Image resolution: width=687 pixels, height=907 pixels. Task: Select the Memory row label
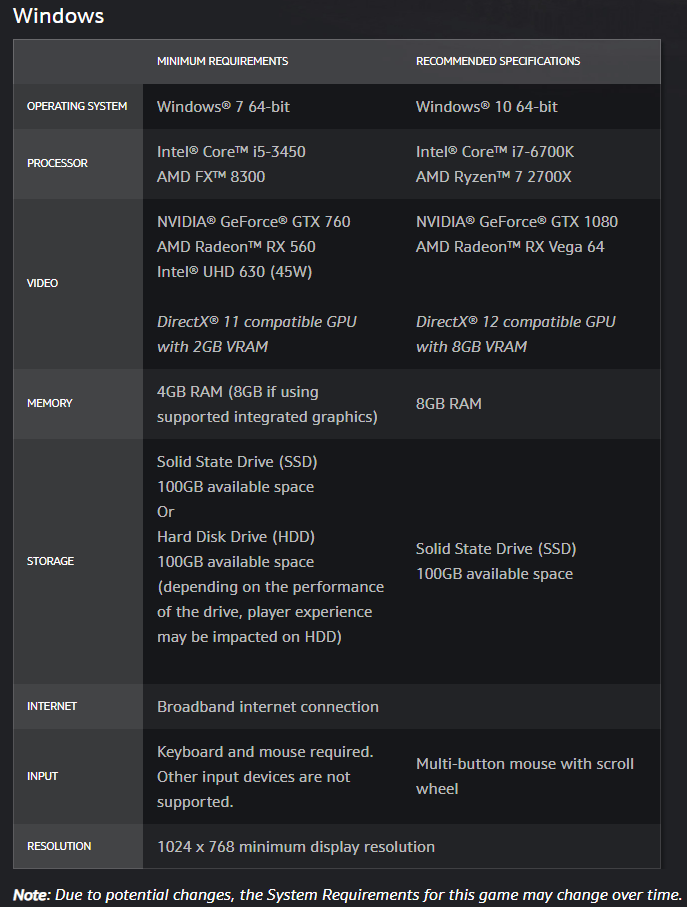click(x=50, y=403)
